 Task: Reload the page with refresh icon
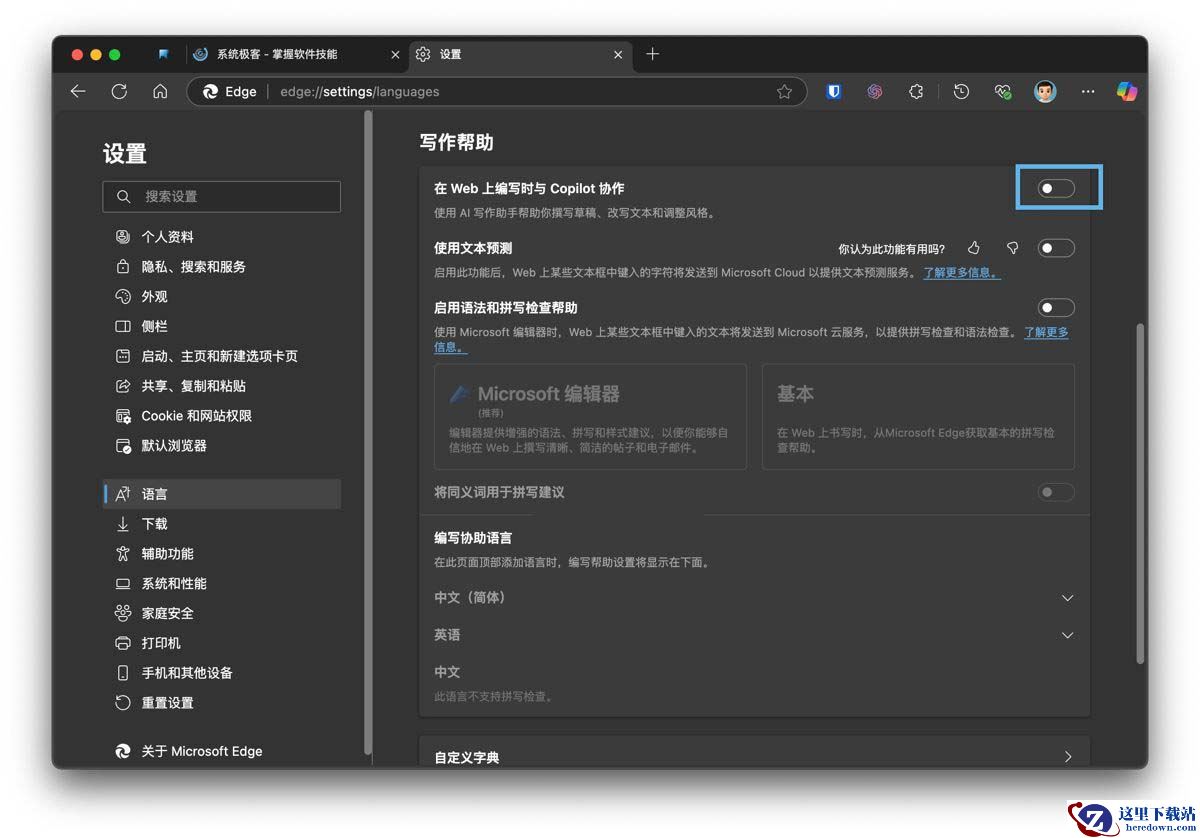[x=119, y=91]
